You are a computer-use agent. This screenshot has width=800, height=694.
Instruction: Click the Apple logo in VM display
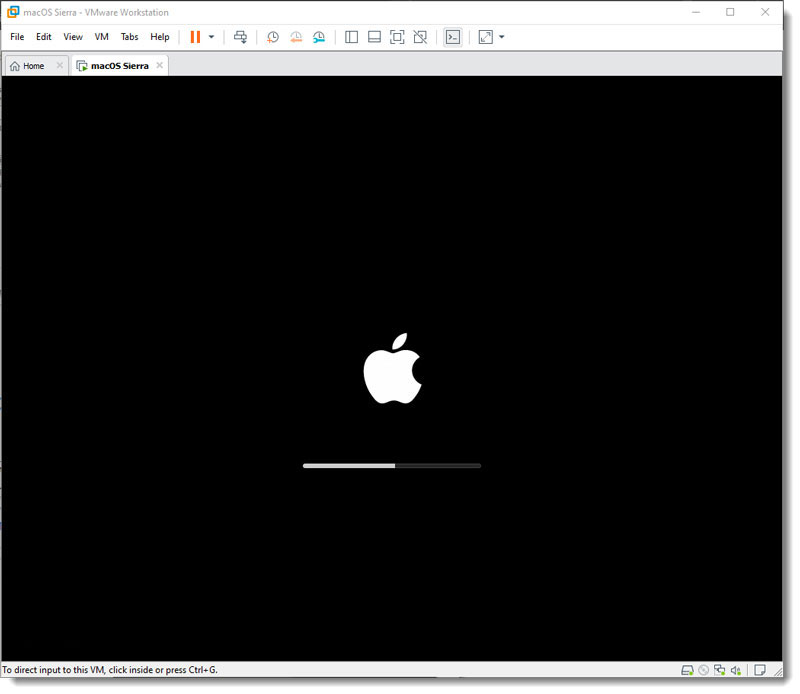393,368
